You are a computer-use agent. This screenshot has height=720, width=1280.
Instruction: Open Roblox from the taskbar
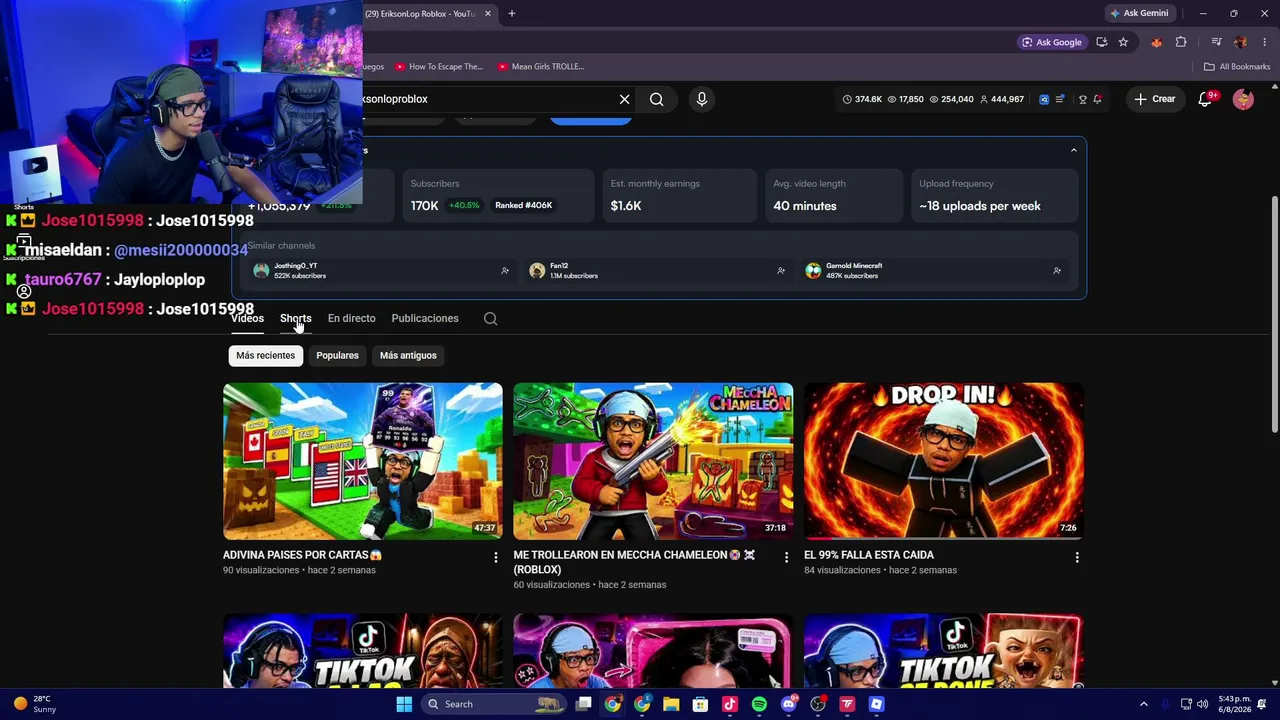(x=876, y=704)
